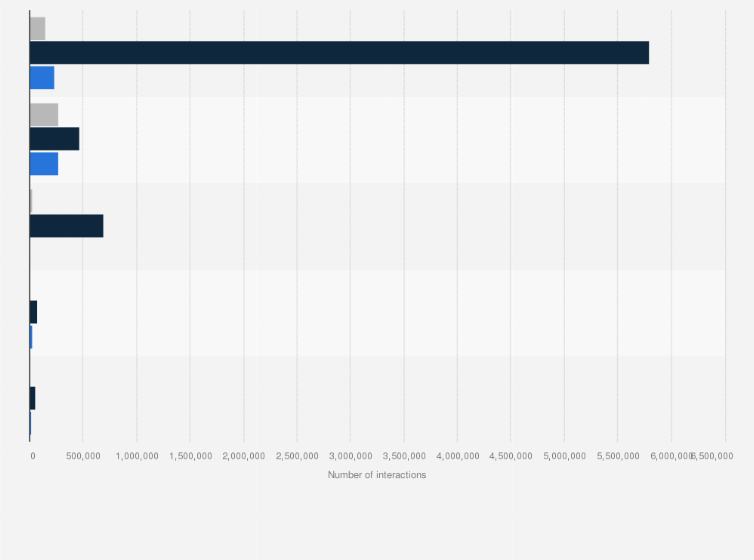Select the gray bar in first group
The height and width of the screenshot is (560, 754).
pyautogui.click(x=38, y=28)
